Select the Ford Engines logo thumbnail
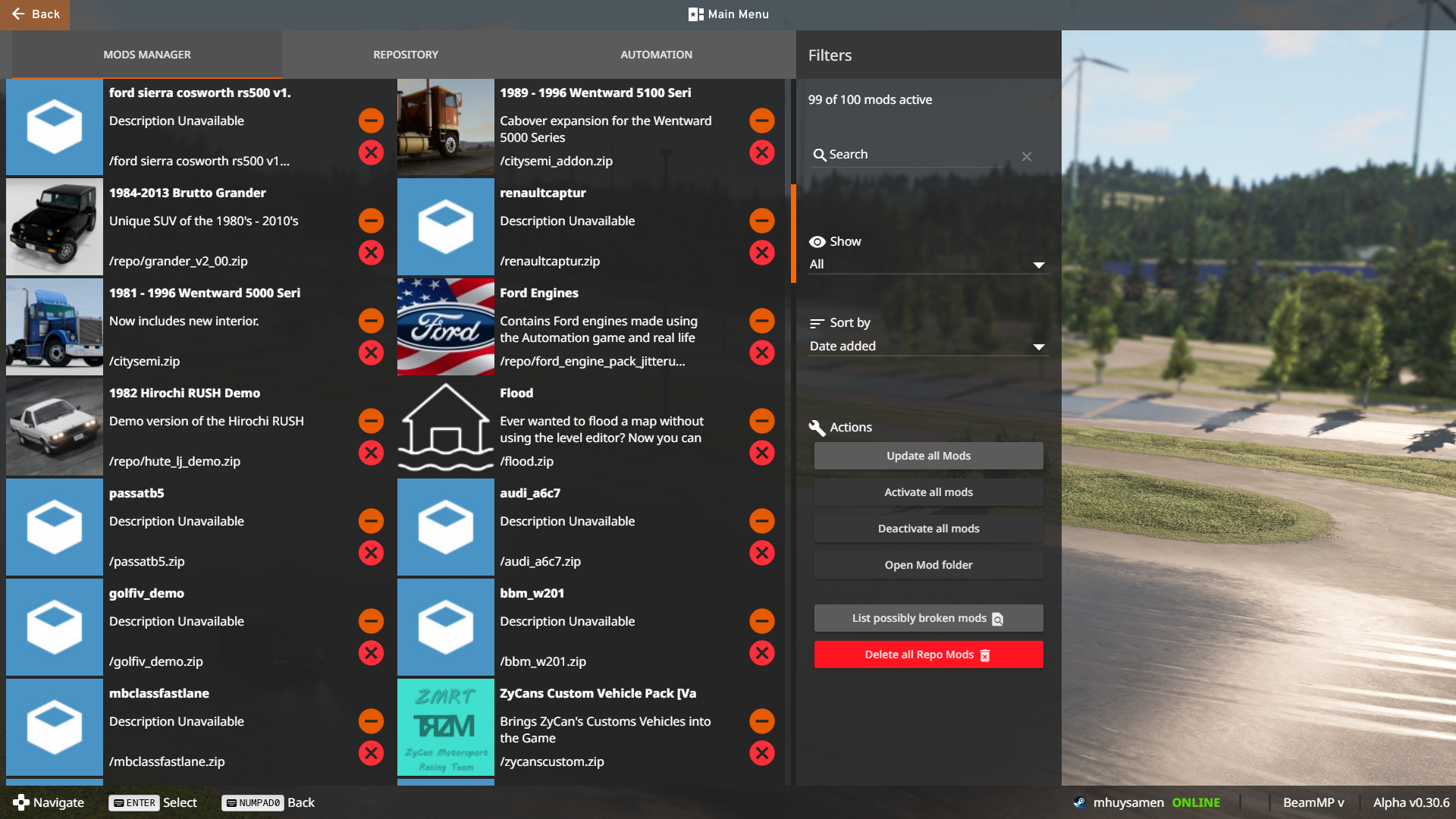The height and width of the screenshot is (819, 1456). (446, 327)
